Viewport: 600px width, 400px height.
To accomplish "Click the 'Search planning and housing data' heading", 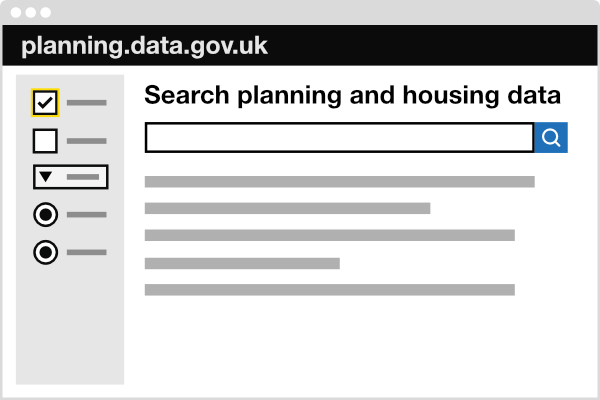I will (352, 95).
